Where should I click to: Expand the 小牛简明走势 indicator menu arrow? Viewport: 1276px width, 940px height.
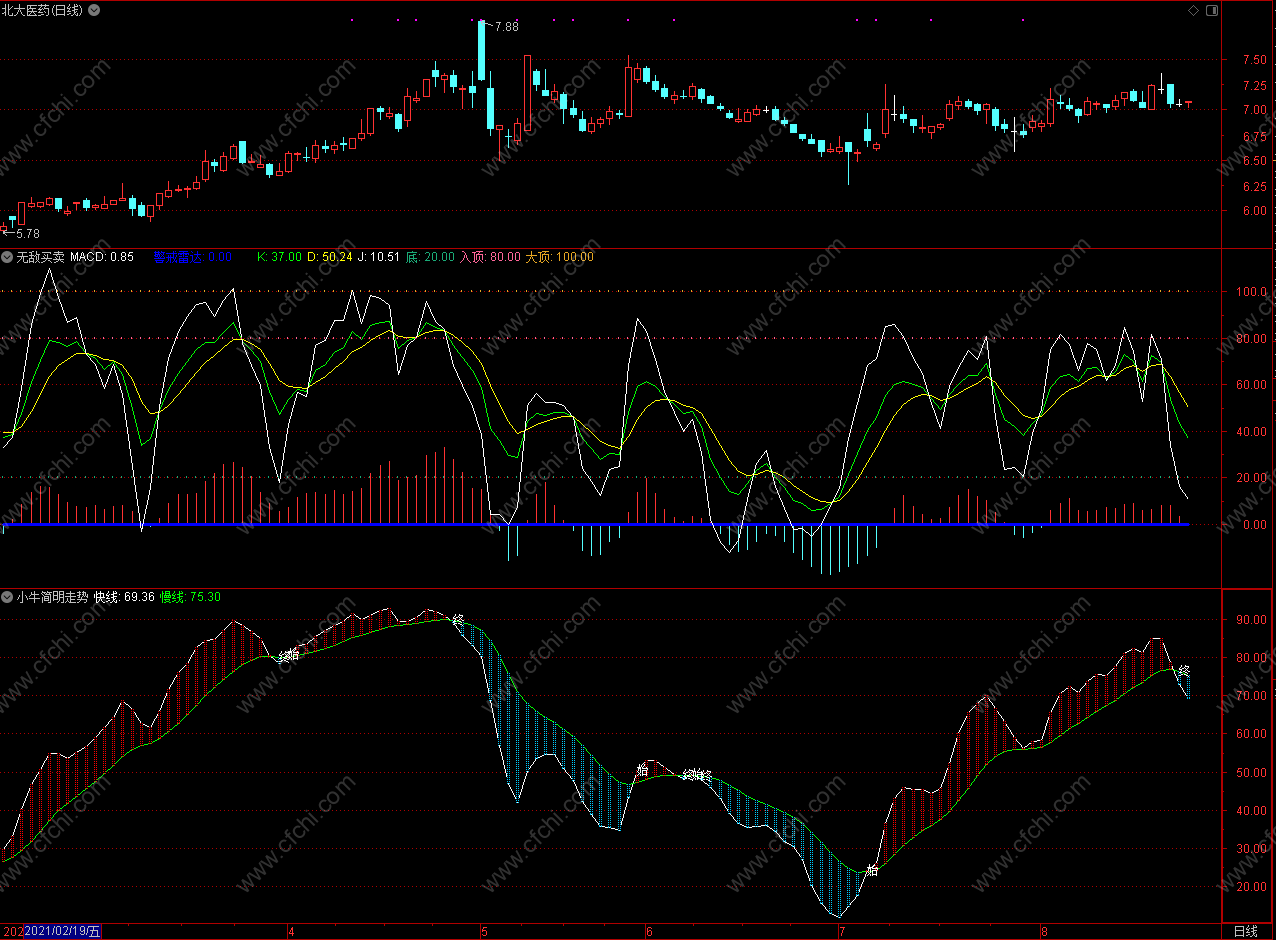click(x=8, y=597)
